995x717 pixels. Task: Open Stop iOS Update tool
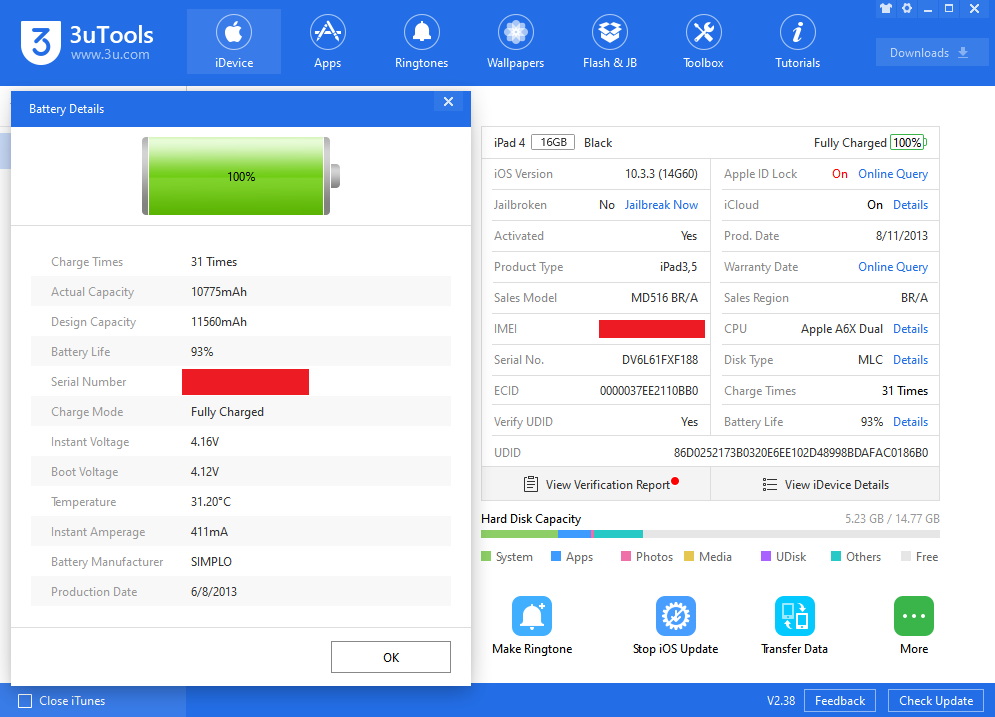(x=675, y=625)
